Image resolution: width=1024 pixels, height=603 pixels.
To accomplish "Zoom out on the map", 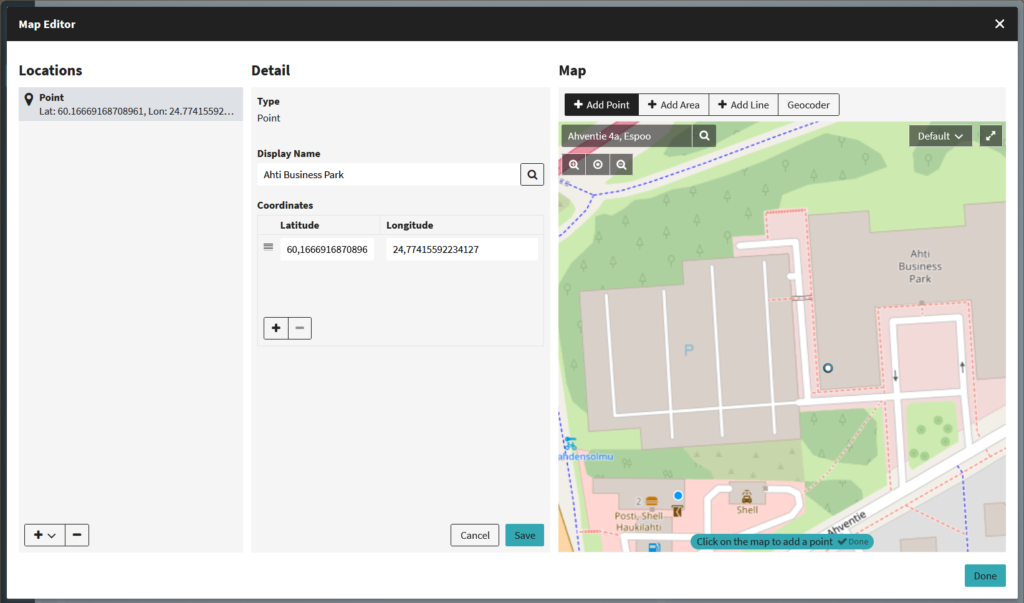I will pyautogui.click(x=622, y=164).
